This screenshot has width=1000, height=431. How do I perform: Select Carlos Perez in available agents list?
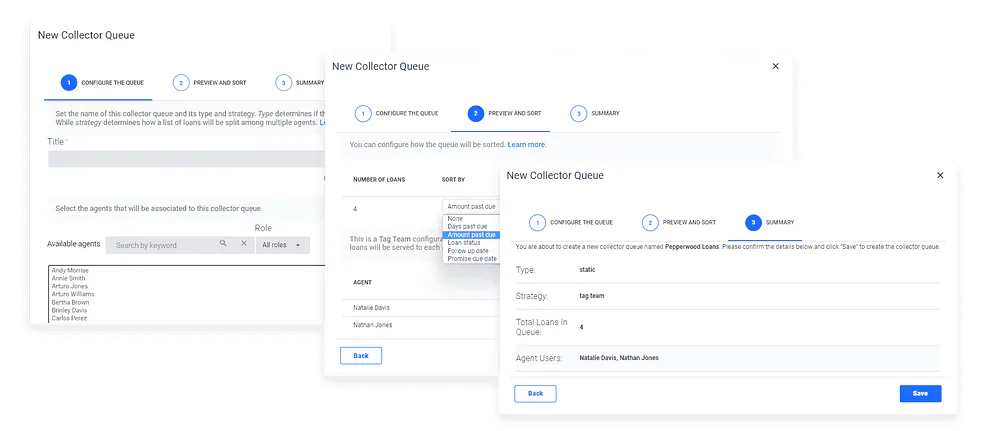click(x=69, y=318)
